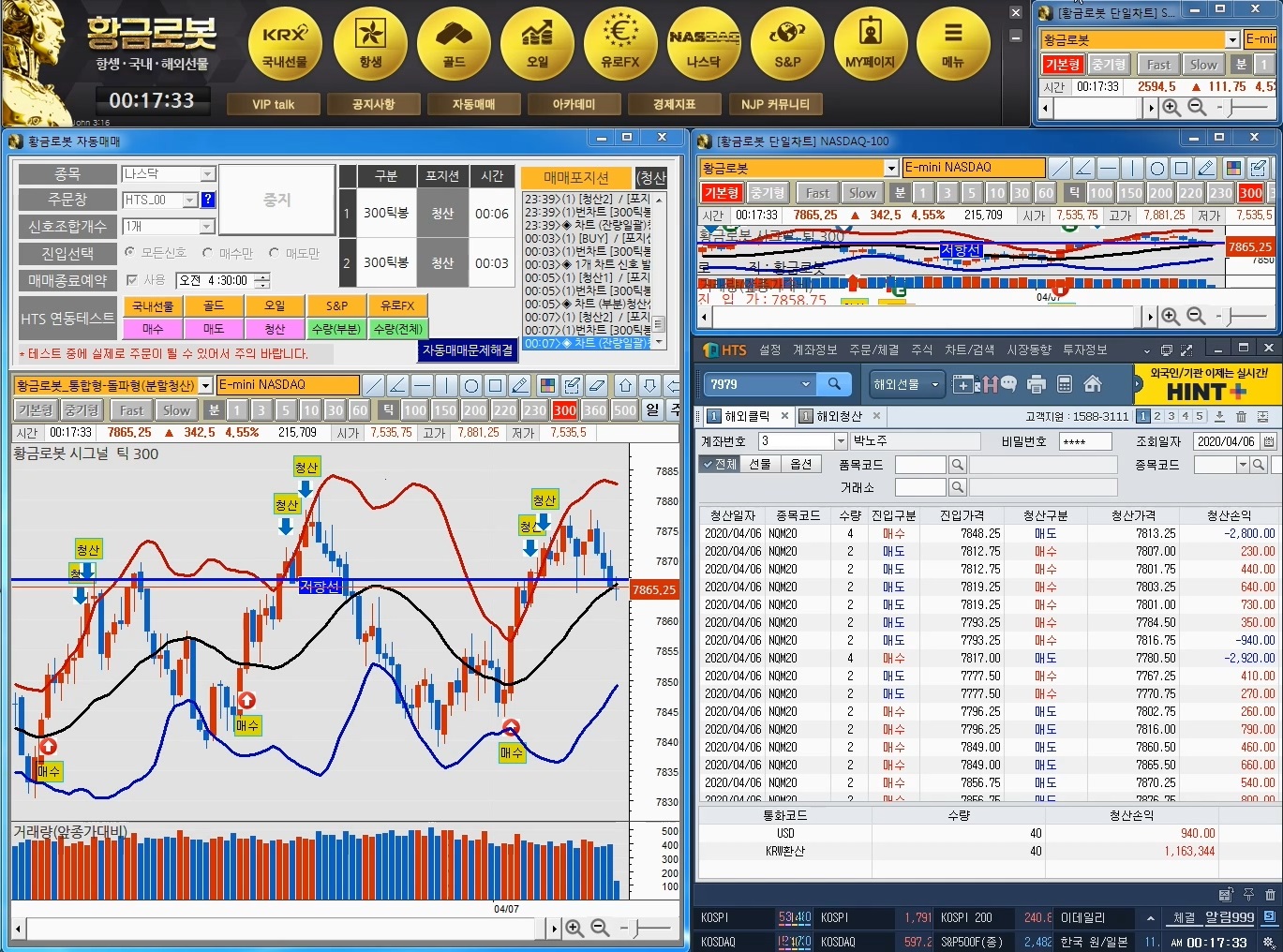Open the KRX domestic futures shortcut
1283x952 pixels.
[x=285, y=43]
